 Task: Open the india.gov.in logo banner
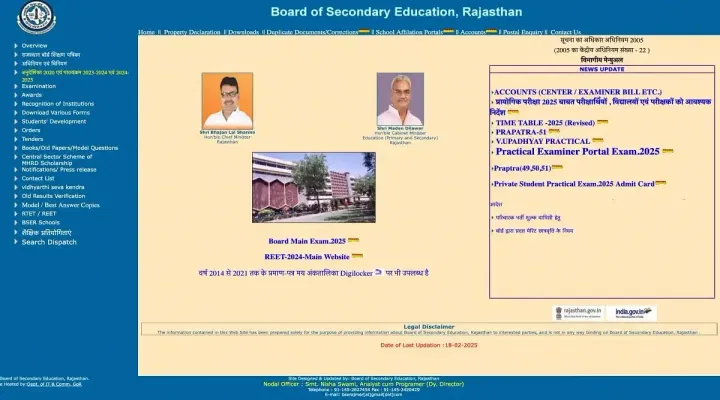pyautogui.click(x=631, y=313)
